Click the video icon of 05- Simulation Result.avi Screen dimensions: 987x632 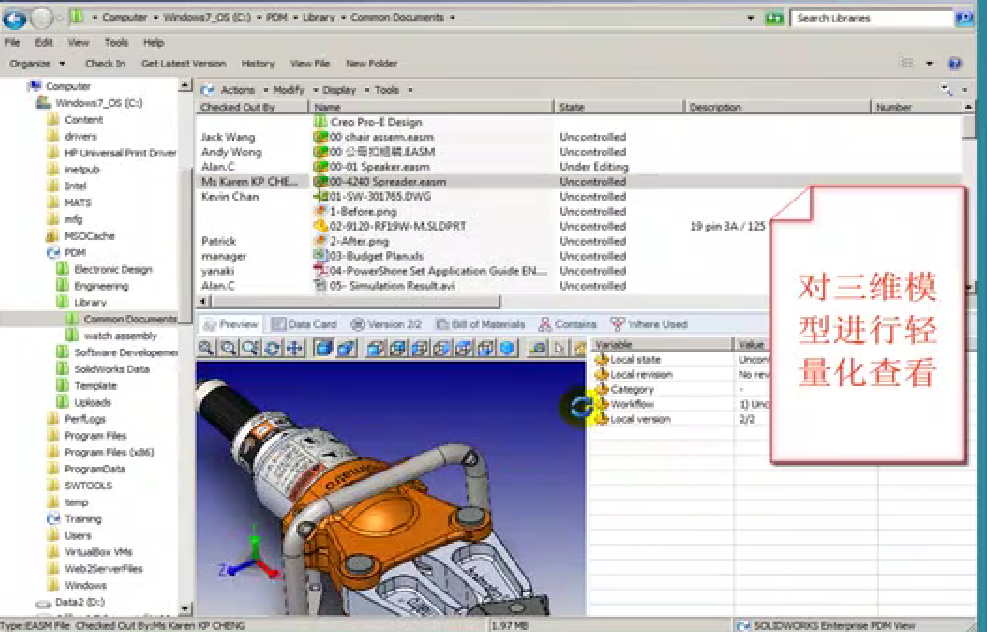tap(320, 286)
